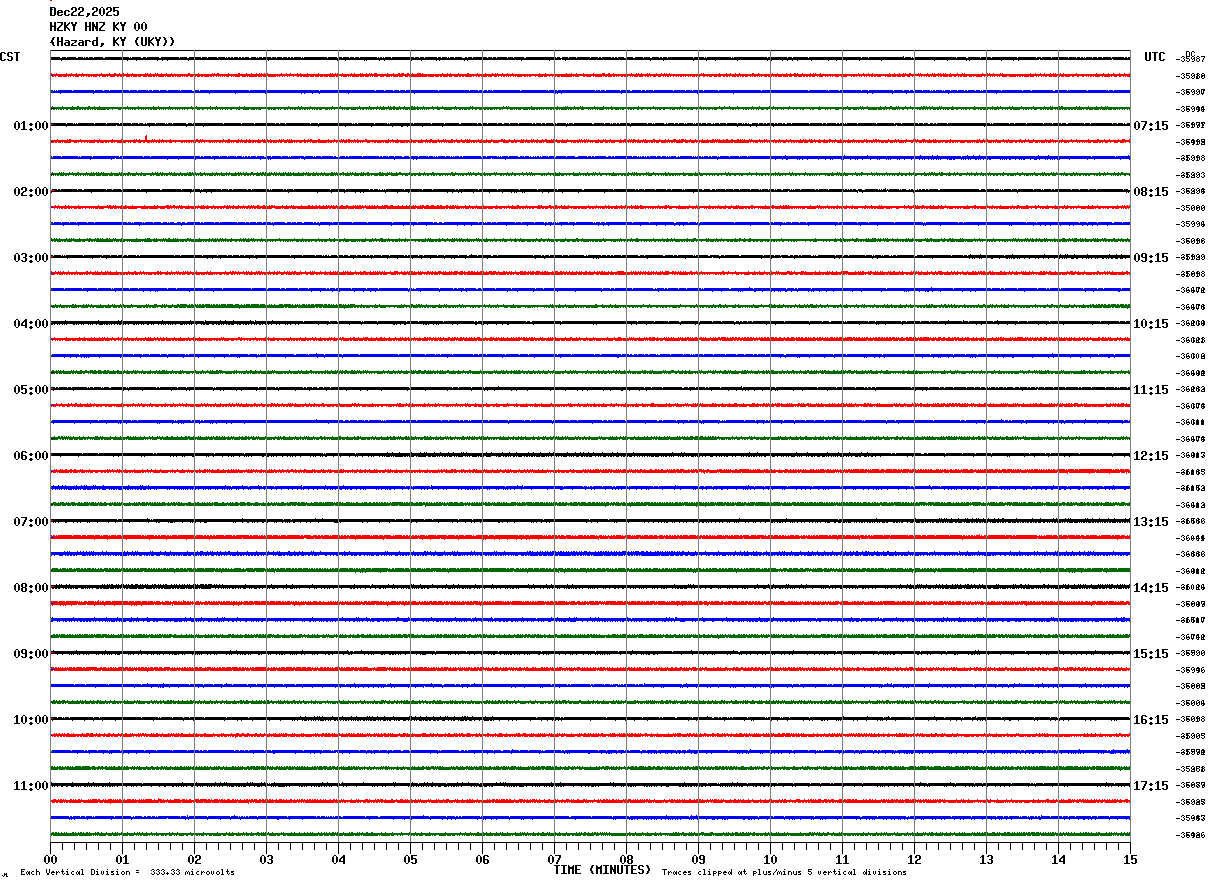Click the "11:00" CST hour label
This screenshot has width=1210, height=886.
31,786
